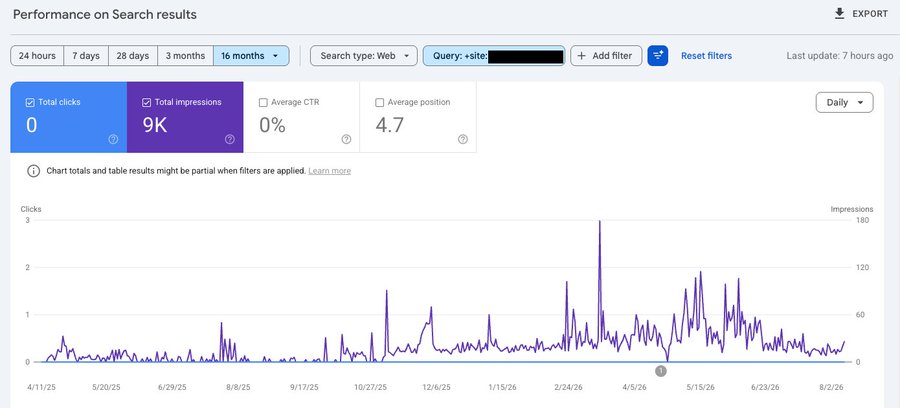Open the filter options icon button
This screenshot has width=900, height=408.
tap(658, 56)
